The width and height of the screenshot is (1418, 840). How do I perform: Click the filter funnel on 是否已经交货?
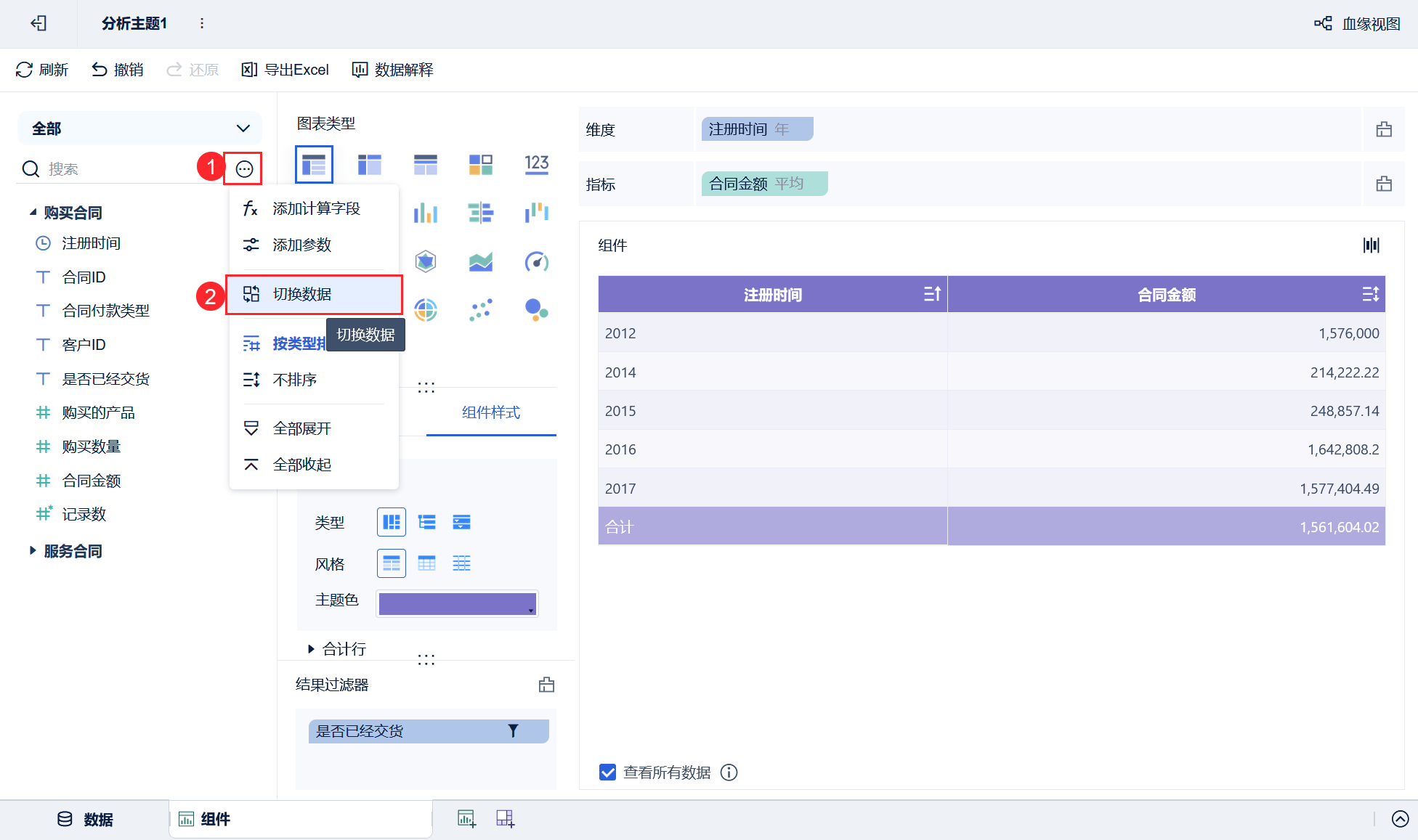[513, 731]
